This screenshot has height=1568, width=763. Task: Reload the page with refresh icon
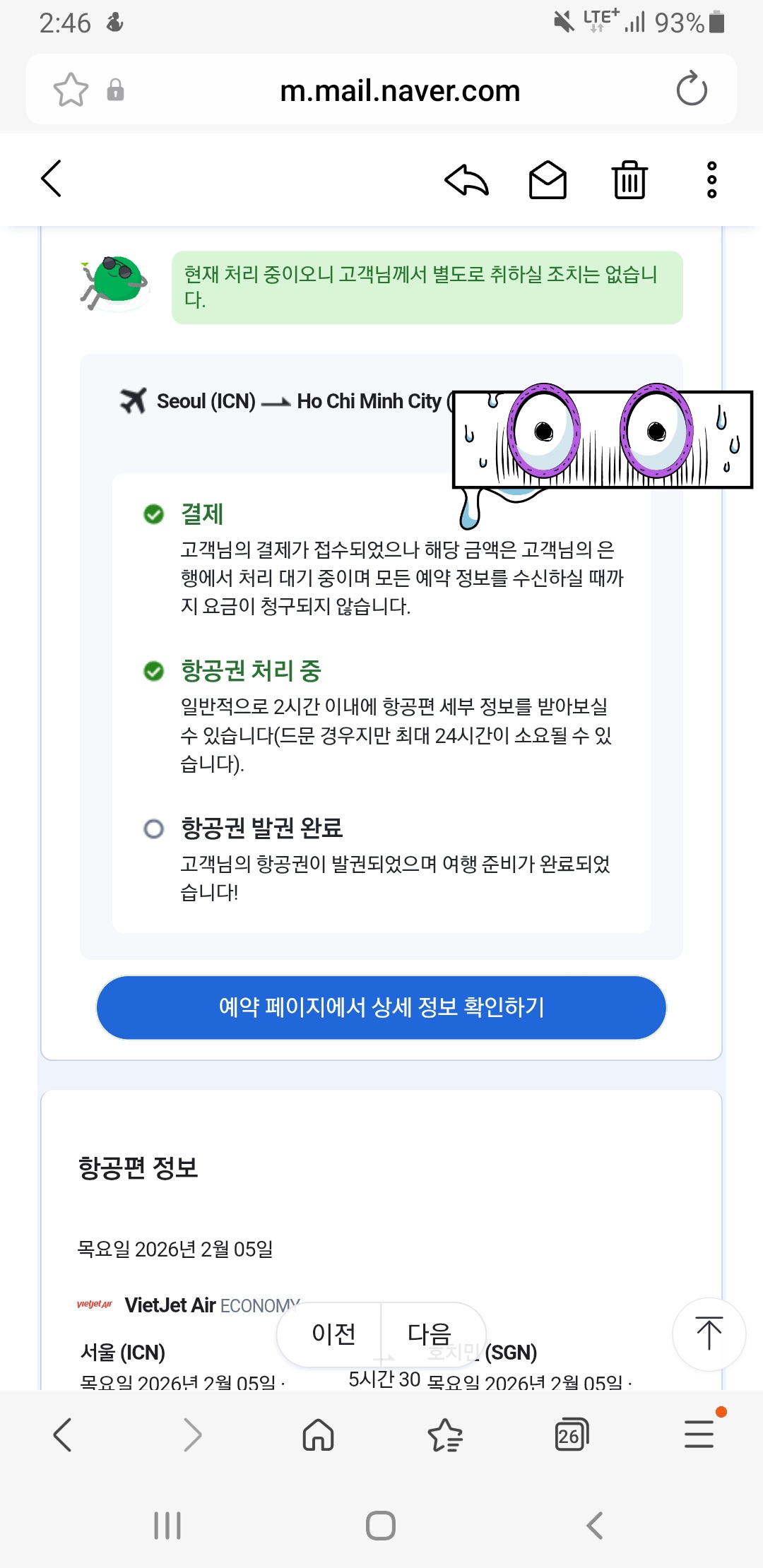click(691, 90)
